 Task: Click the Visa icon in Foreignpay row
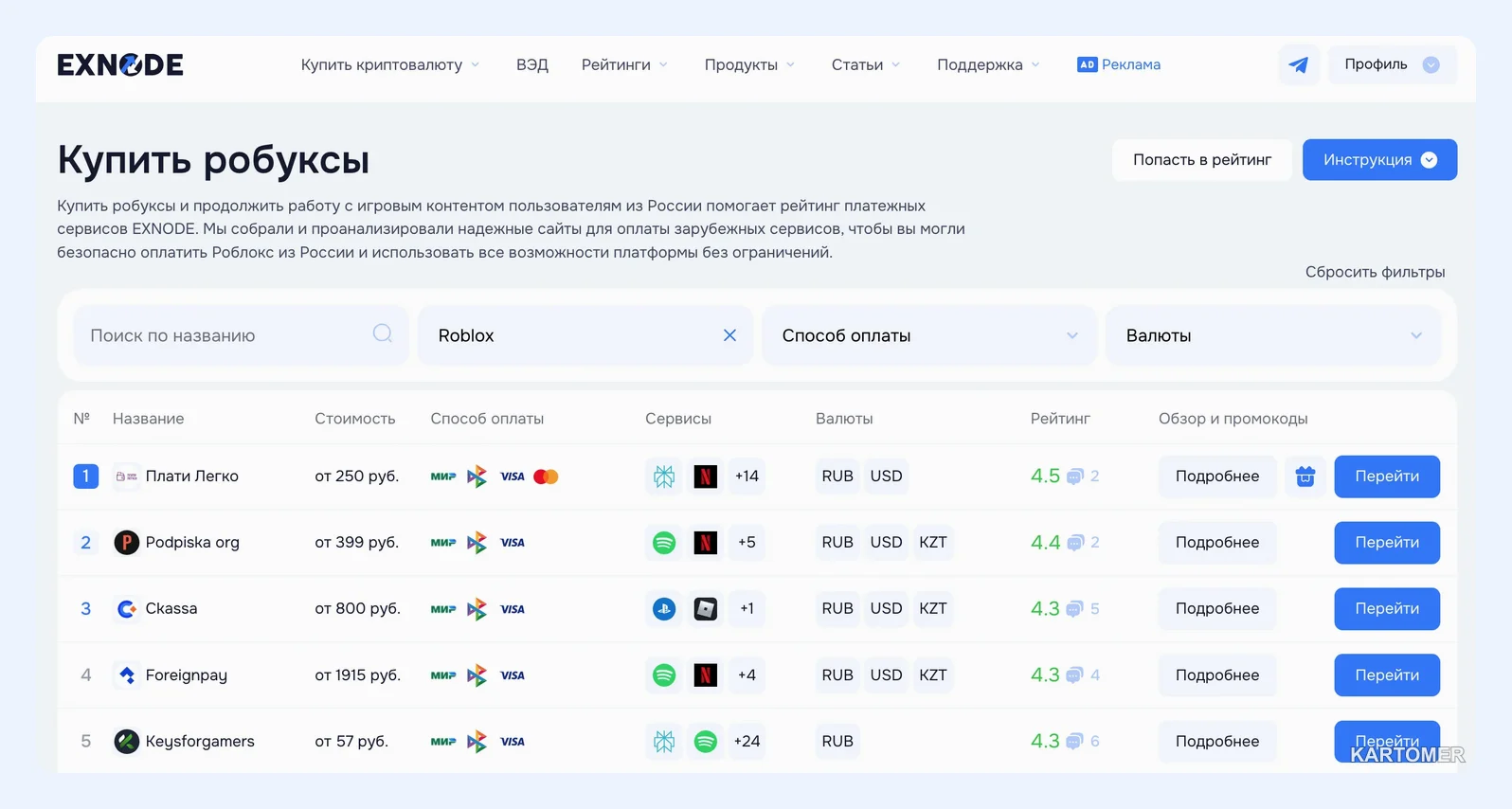513,675
